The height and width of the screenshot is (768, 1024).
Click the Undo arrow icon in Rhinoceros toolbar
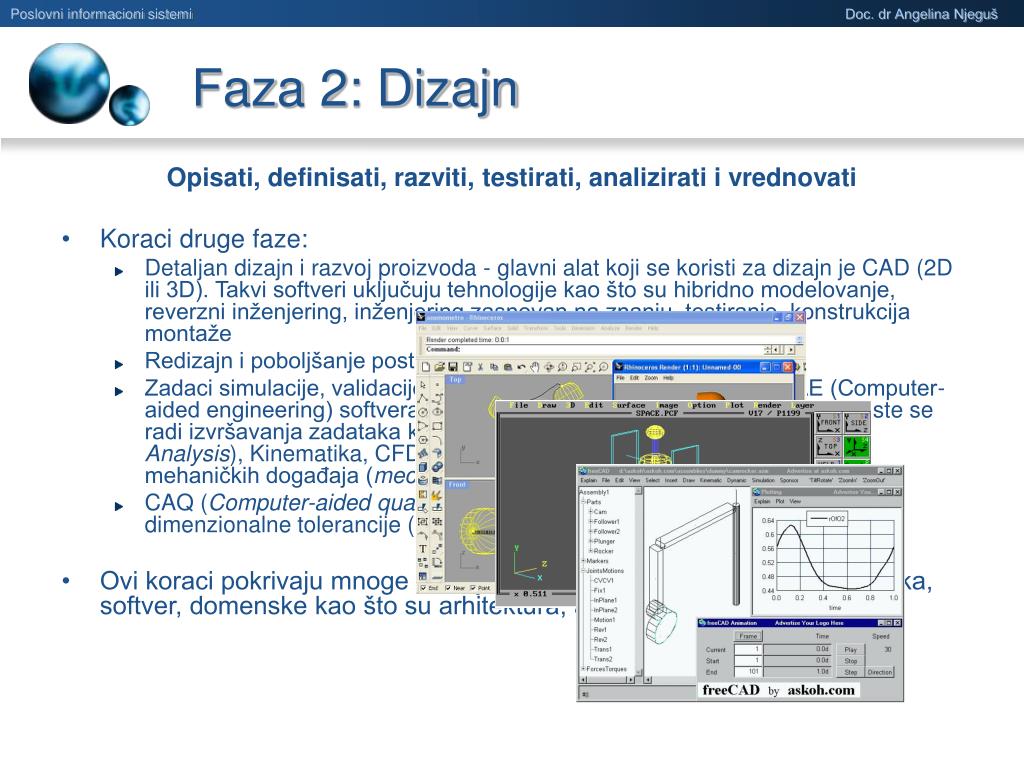click(521, 367)
